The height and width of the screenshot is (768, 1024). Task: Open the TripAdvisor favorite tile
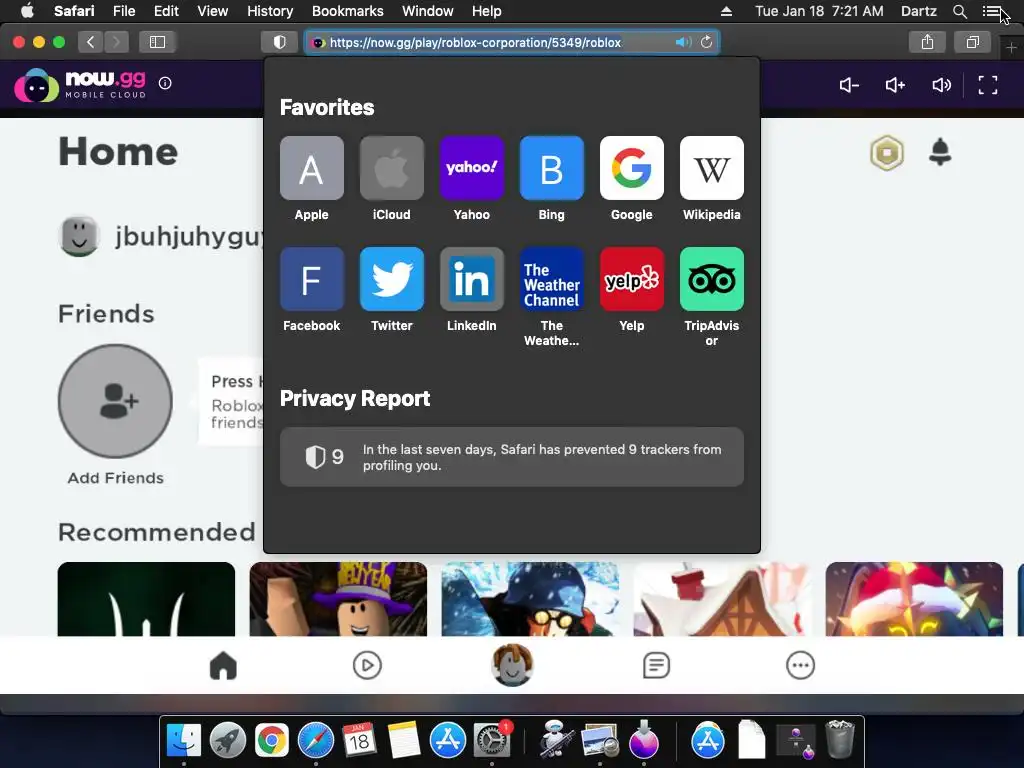coord(712,279)
